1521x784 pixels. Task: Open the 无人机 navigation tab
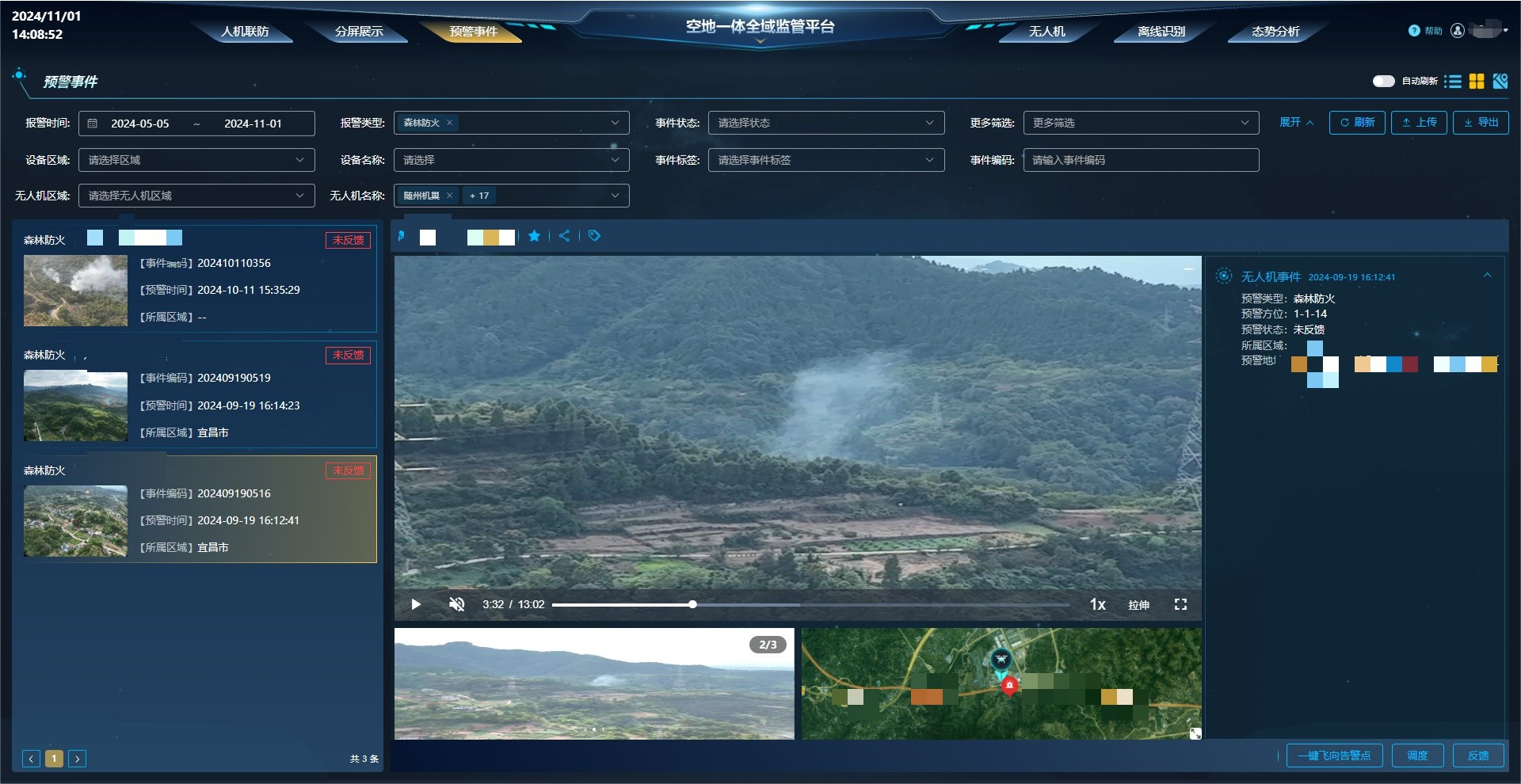tap(1046, 32)
